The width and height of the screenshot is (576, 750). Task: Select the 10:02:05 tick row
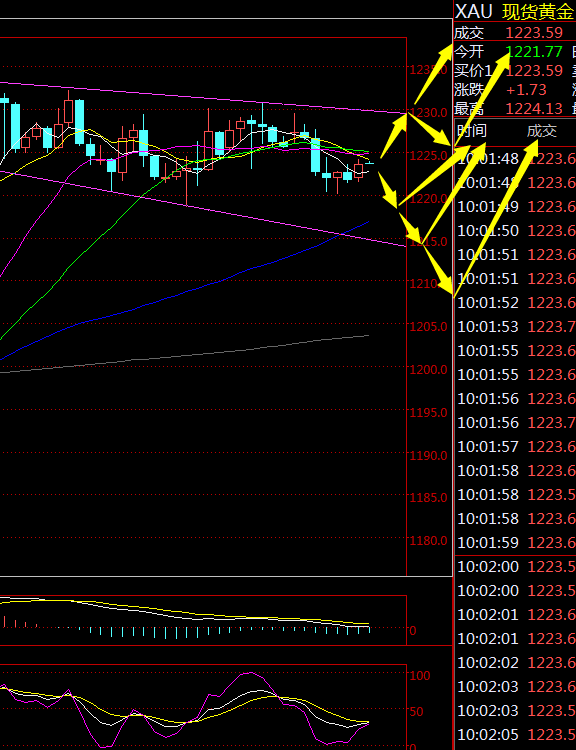tap(516, 735)
